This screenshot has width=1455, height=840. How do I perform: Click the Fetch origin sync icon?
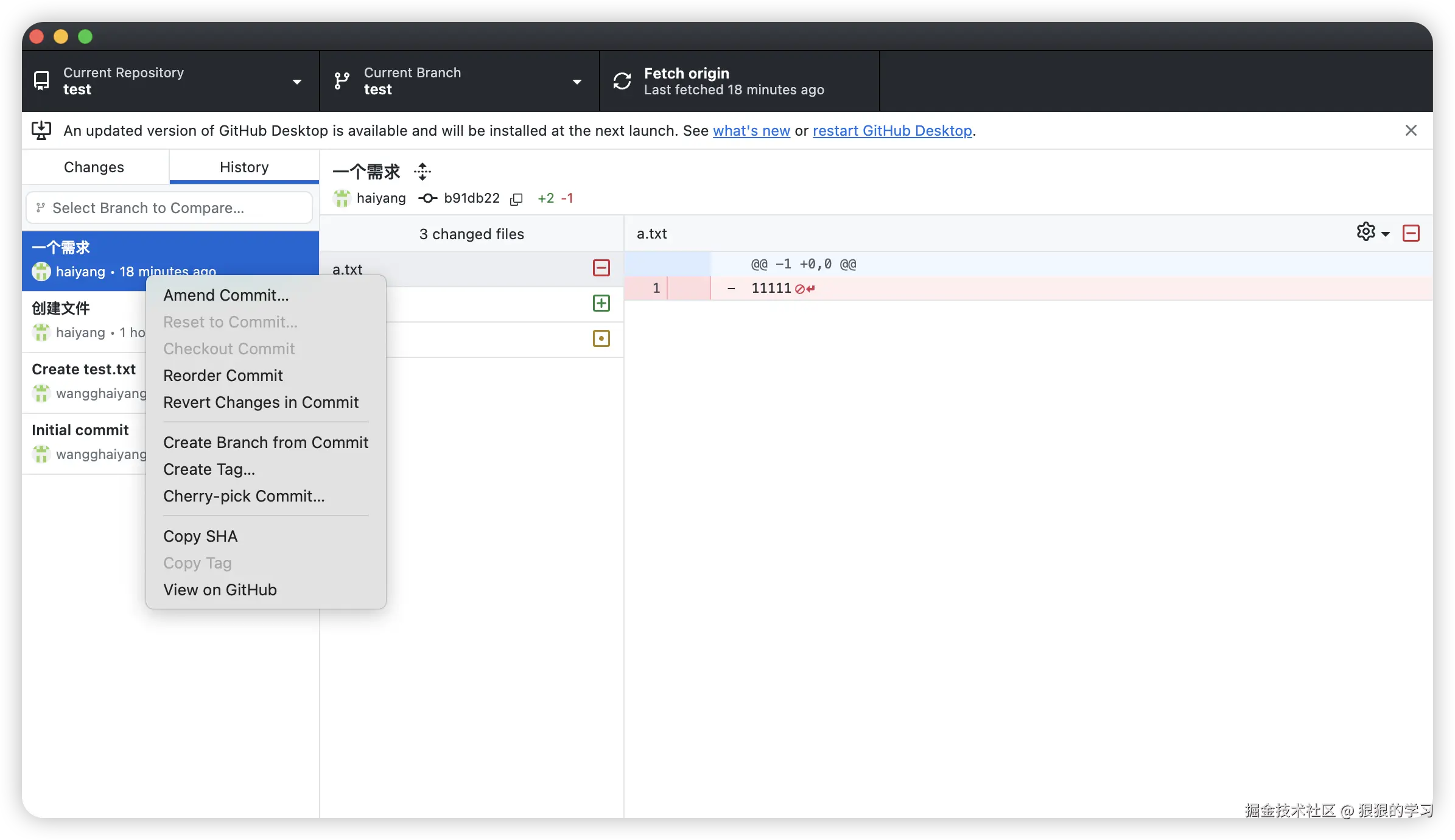click(x=622, y=81)
